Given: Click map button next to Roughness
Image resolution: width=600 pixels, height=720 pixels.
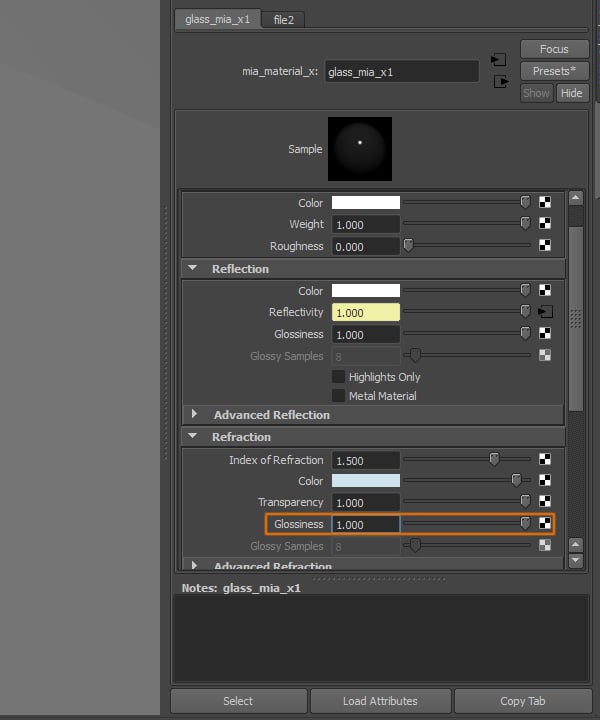Looking at the screenshot, I should [x=545, y=245].
